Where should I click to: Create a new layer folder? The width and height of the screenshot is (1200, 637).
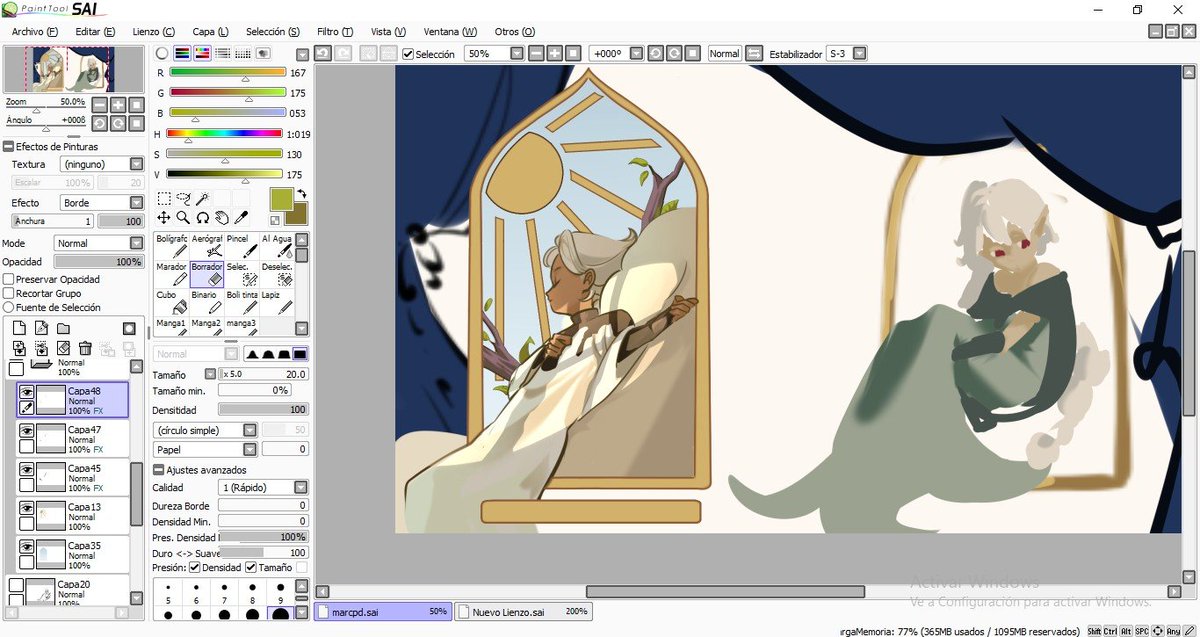[x=63, y=328]
